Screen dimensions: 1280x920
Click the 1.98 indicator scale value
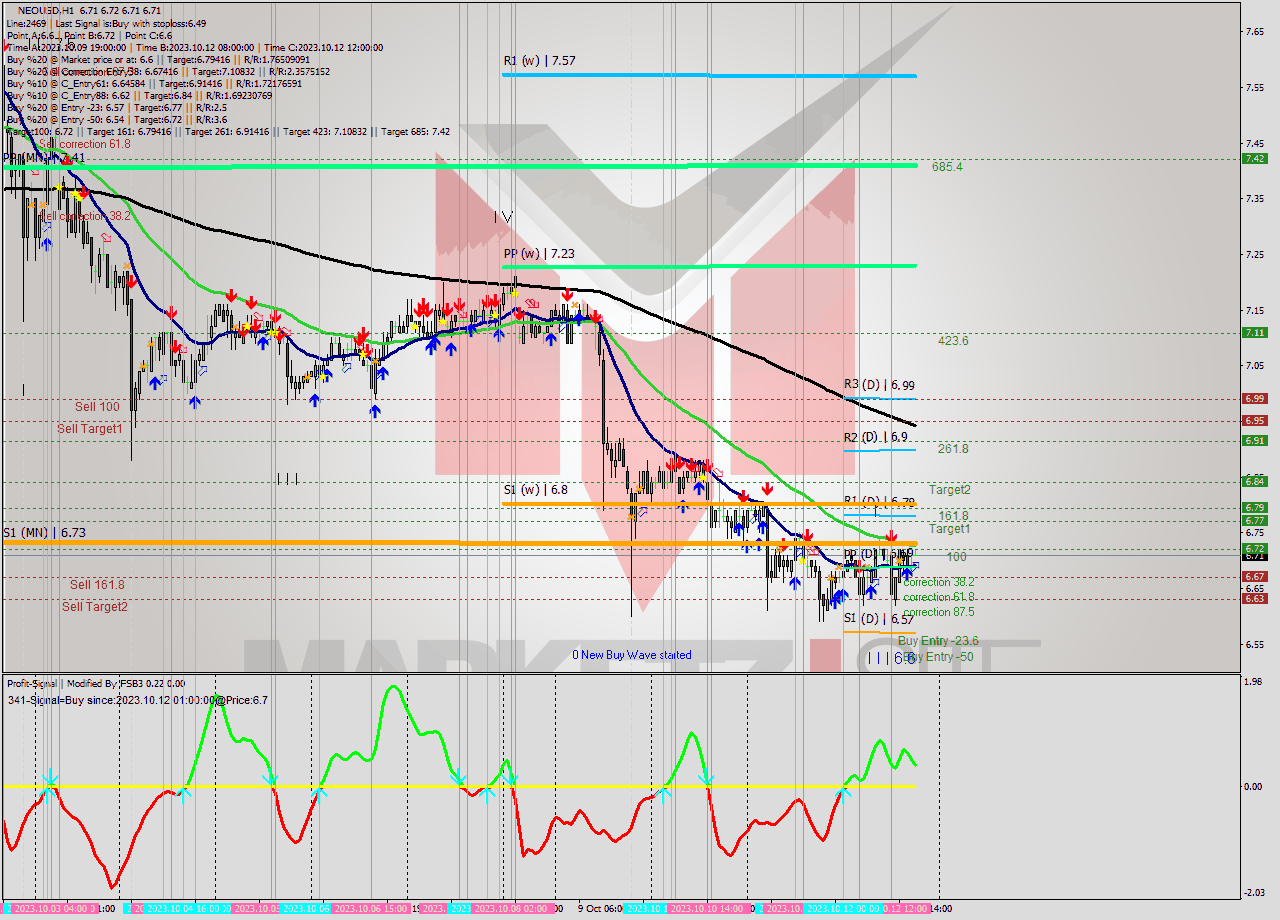[x=1254, y=682]
